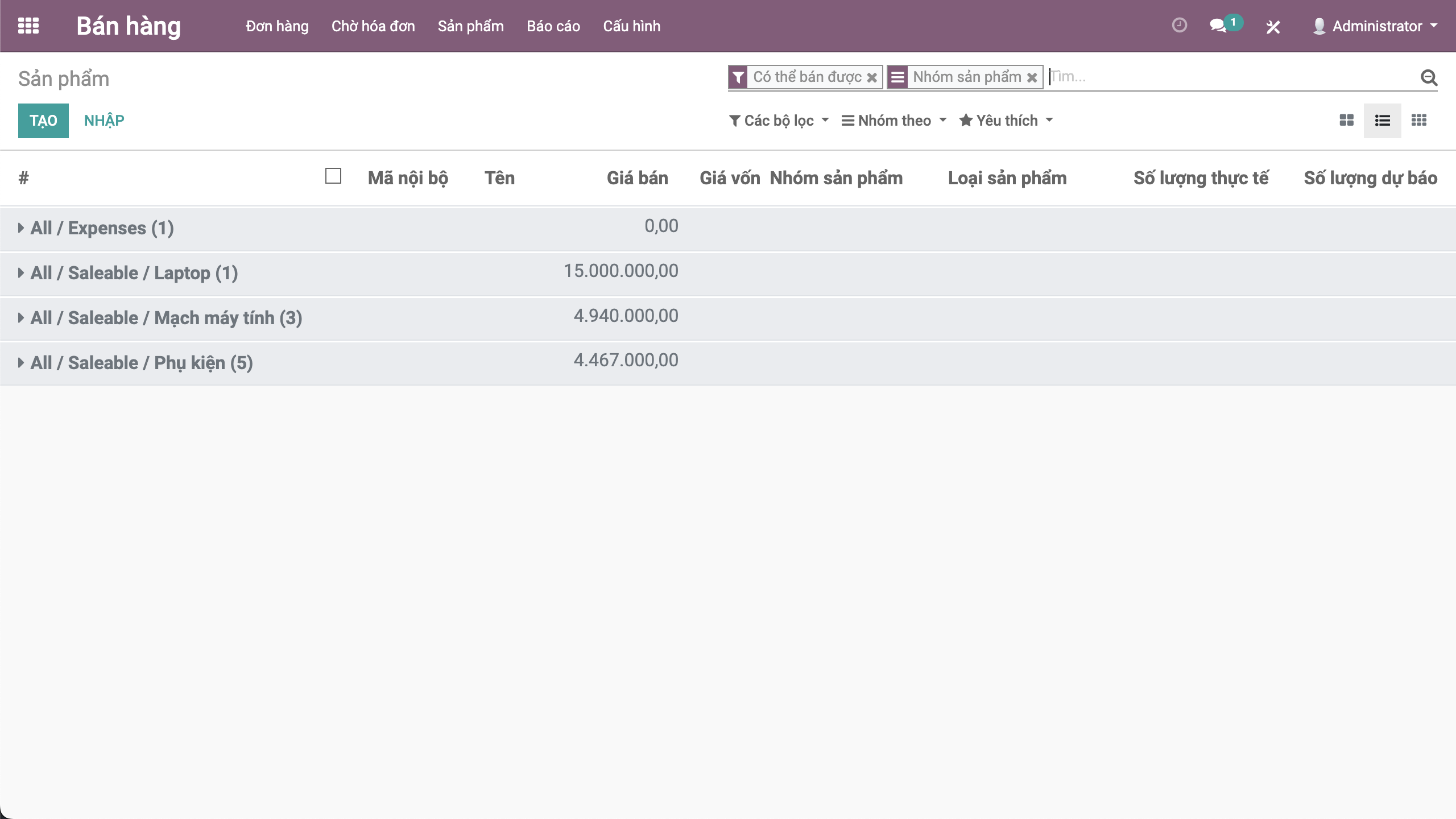Tick the select-all checkbox in header
The image size is (1456, 819).
coord(333,176)
